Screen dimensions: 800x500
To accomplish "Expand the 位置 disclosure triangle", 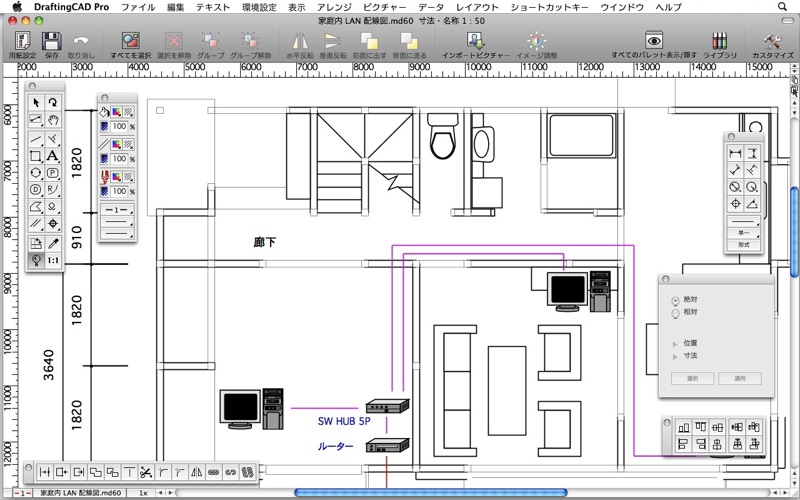I will click(x=676, y=343).
